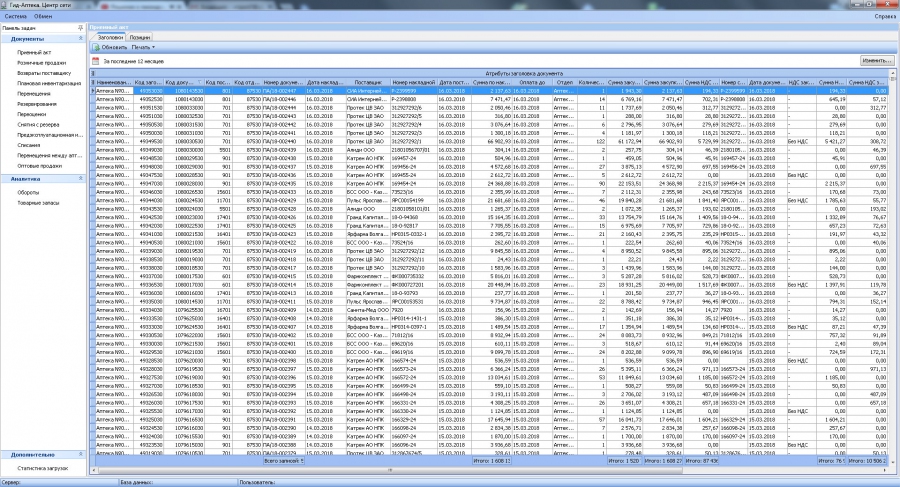Click the refresh icon beside Обновить
900x487 pixels.
(96, 47)
